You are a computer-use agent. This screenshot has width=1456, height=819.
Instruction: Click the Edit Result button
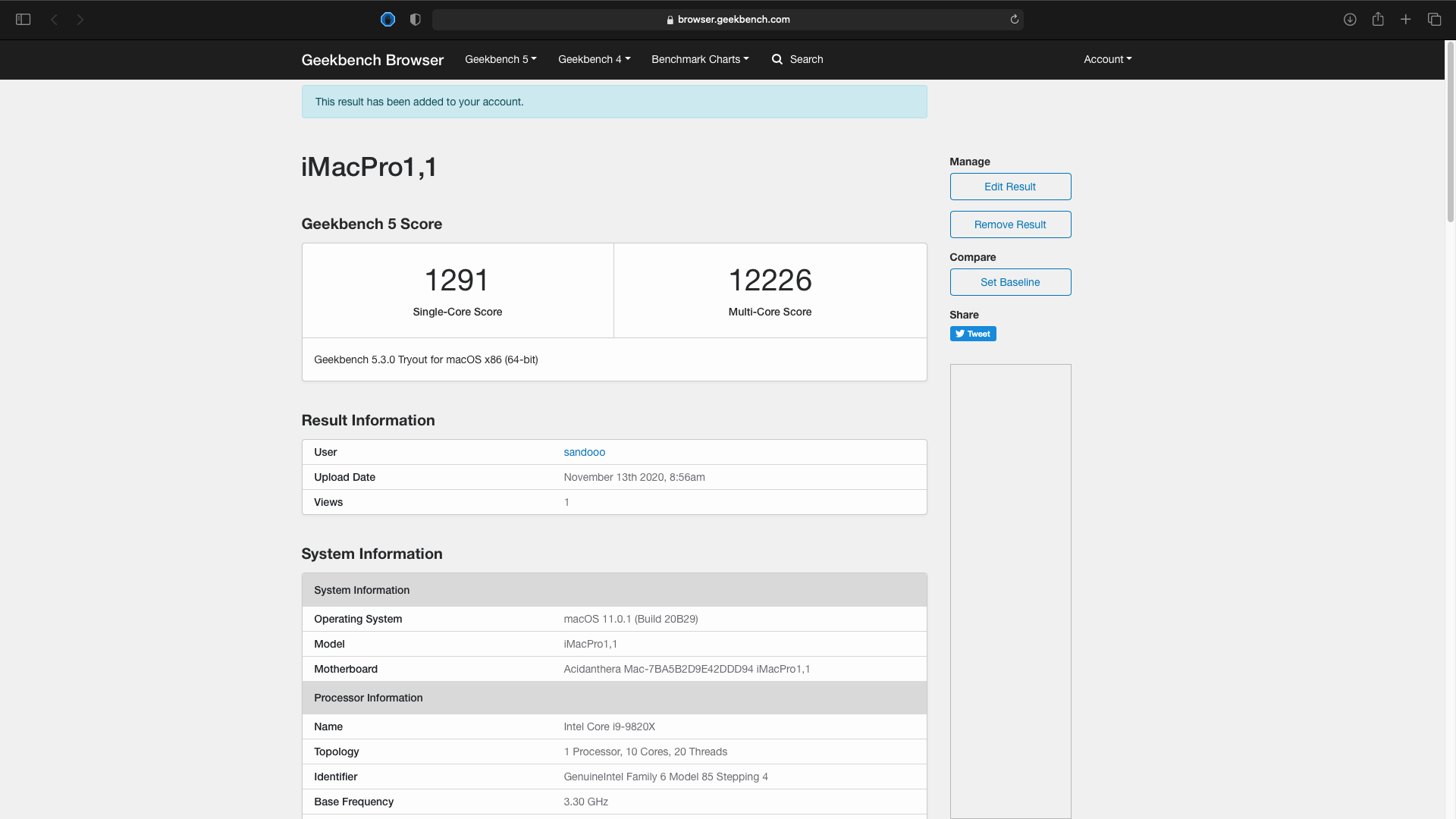click(1010, 187)
